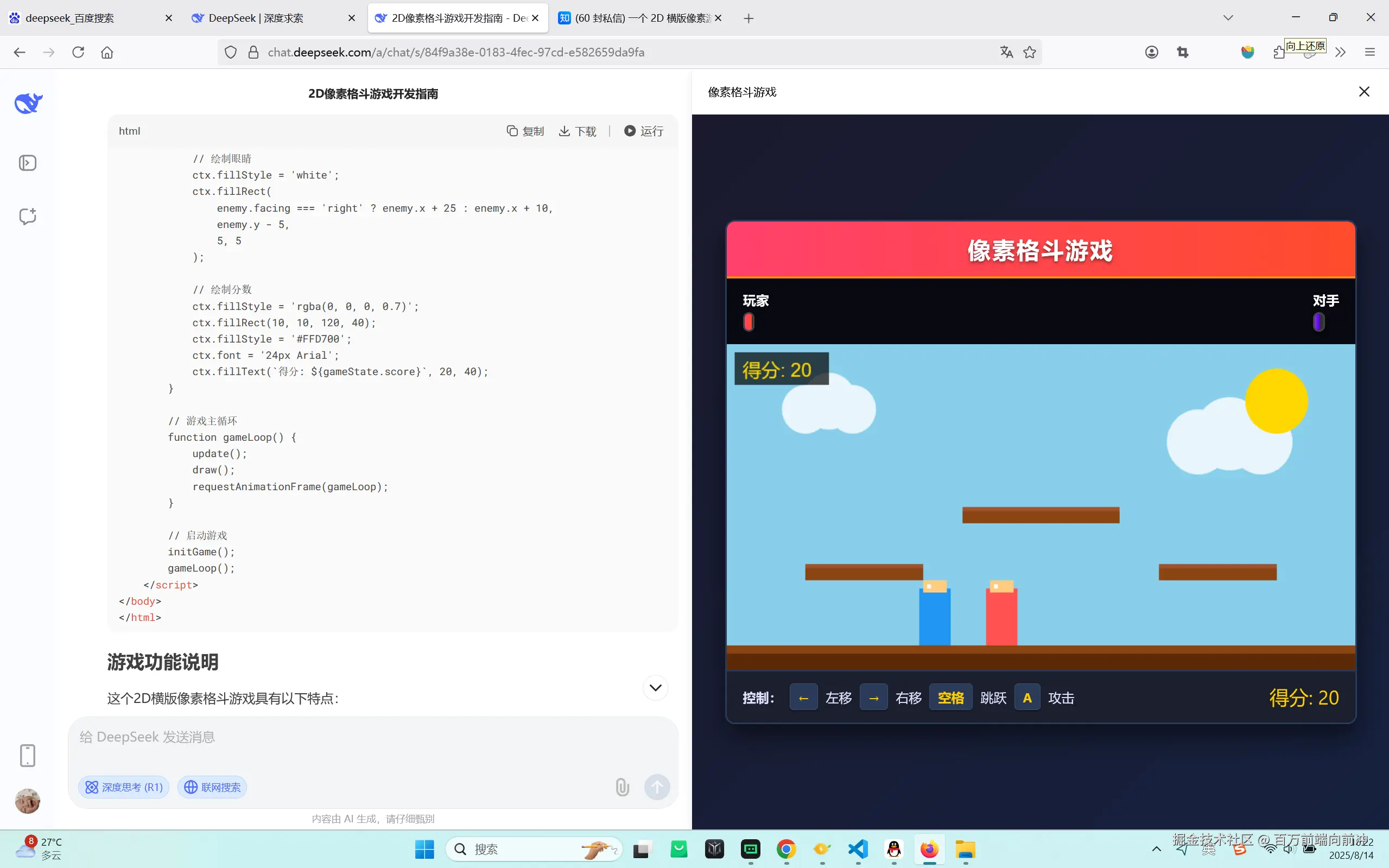Enable 联网搜索 web search mode

click(212, 787)
